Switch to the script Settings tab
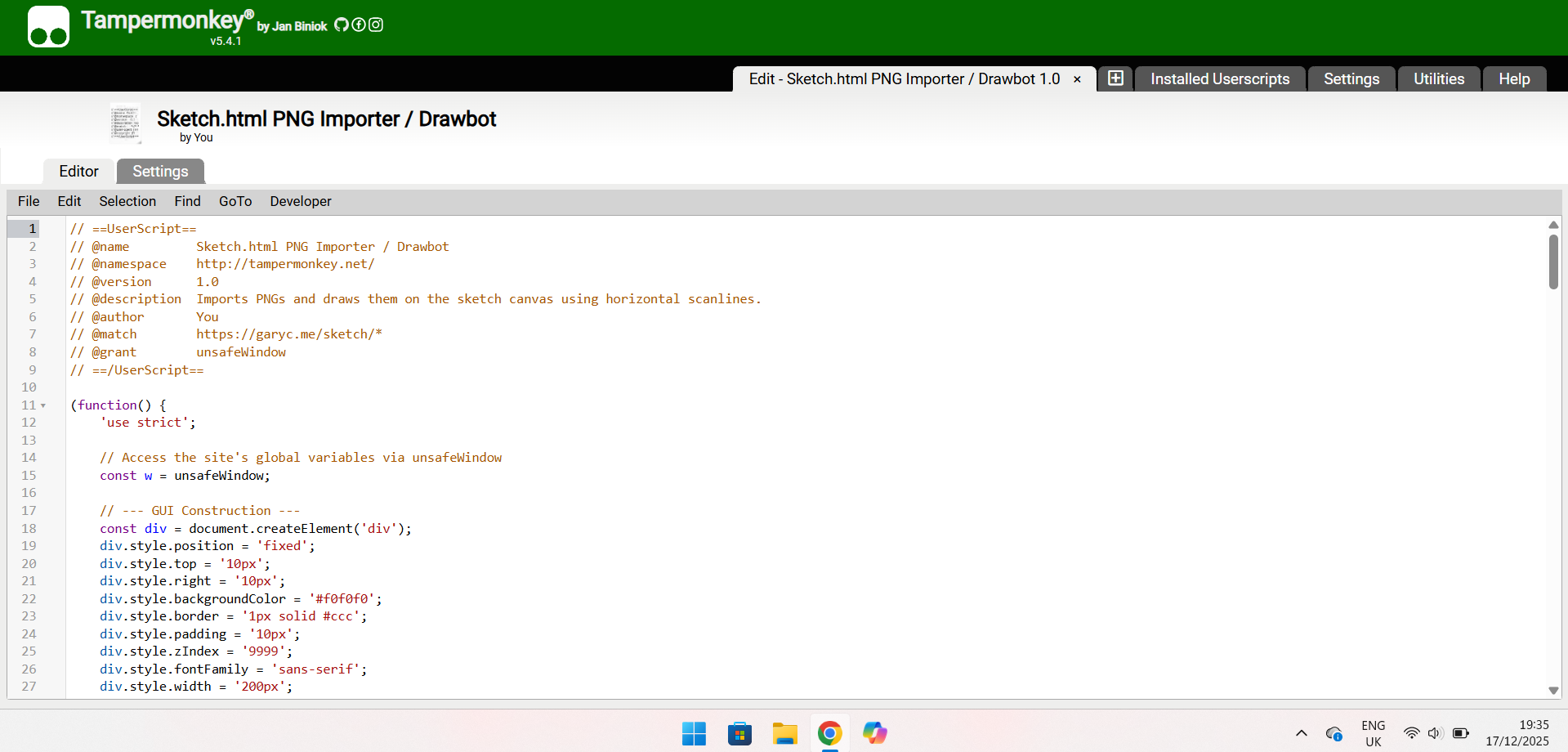Image resolution: width=1568 pixels, height=752 pixels. tap(160, 172)
